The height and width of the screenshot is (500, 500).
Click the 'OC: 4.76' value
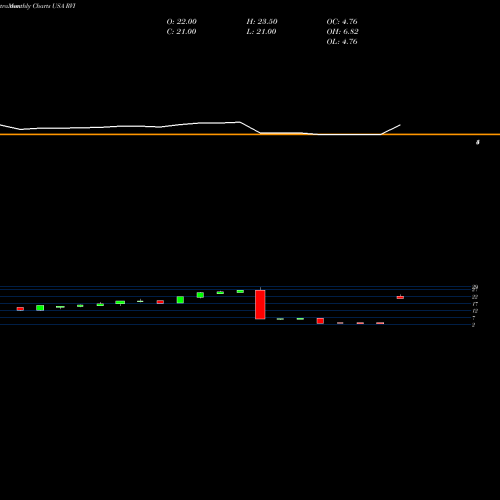[342, 22]
